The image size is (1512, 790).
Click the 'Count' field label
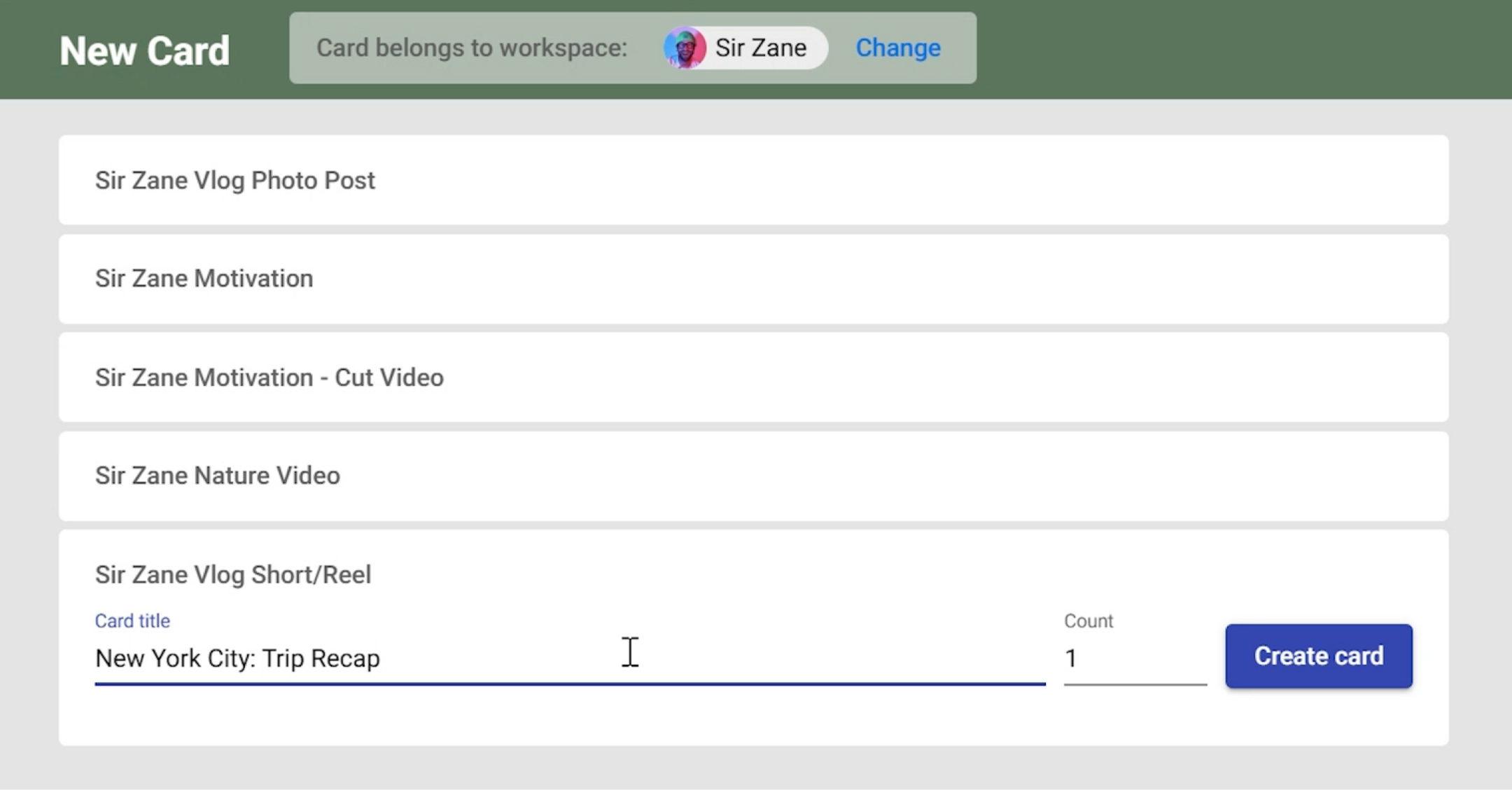click(x=1088, y=621)
